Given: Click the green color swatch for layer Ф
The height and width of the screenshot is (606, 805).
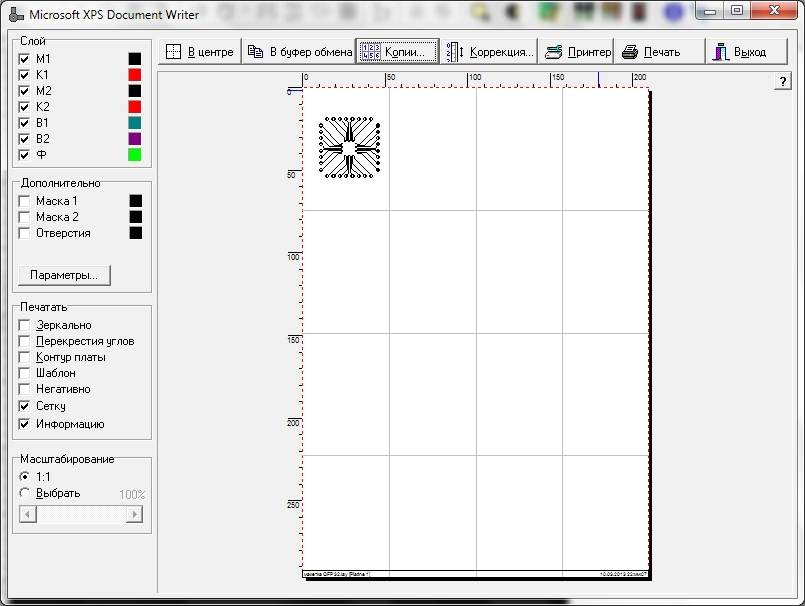Looking at the screenshot, I should [134, 155].
